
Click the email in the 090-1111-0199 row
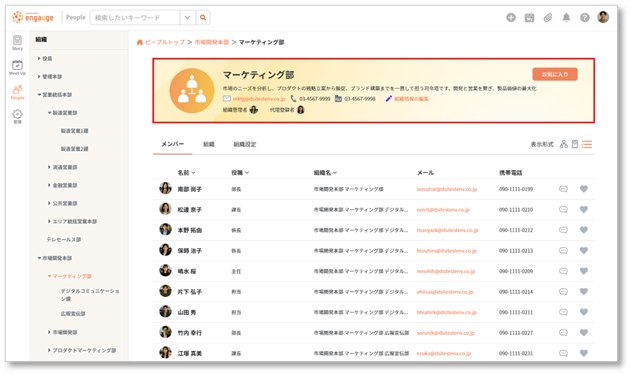point(447,189)
